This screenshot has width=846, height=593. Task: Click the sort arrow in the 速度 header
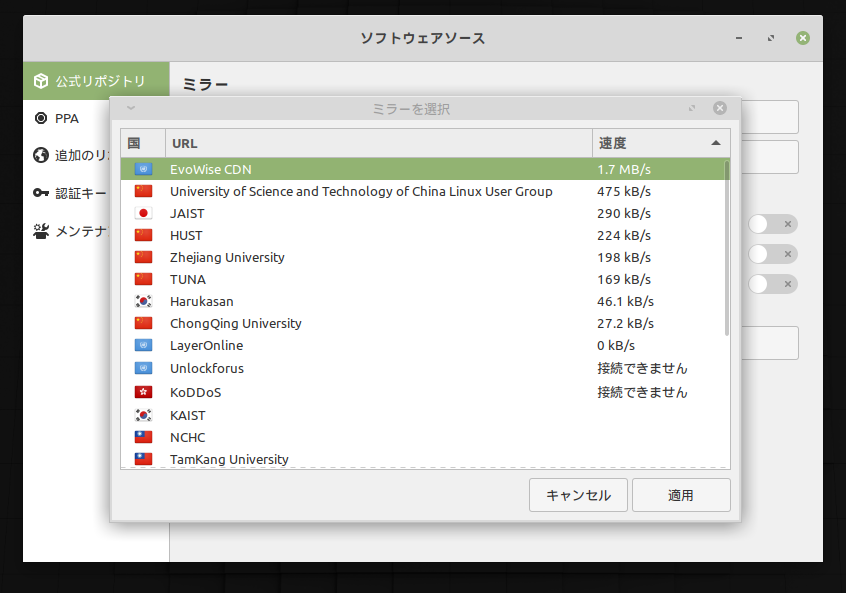[715, 143]
